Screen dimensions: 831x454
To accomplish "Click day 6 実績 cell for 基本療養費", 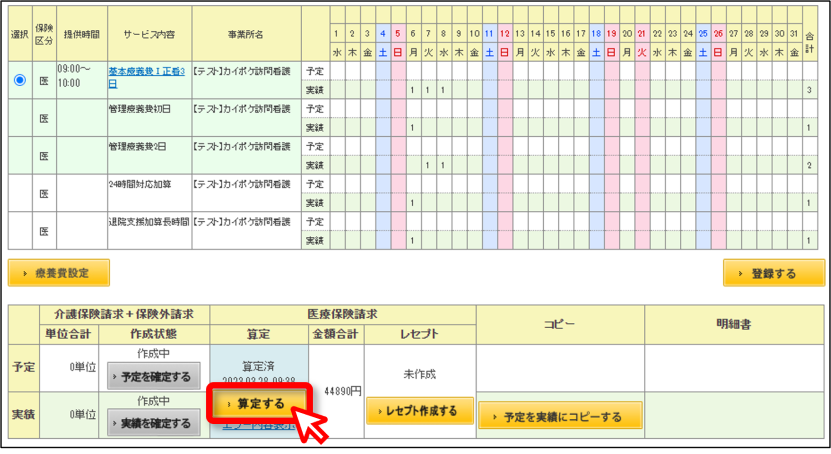I will 412,90.
